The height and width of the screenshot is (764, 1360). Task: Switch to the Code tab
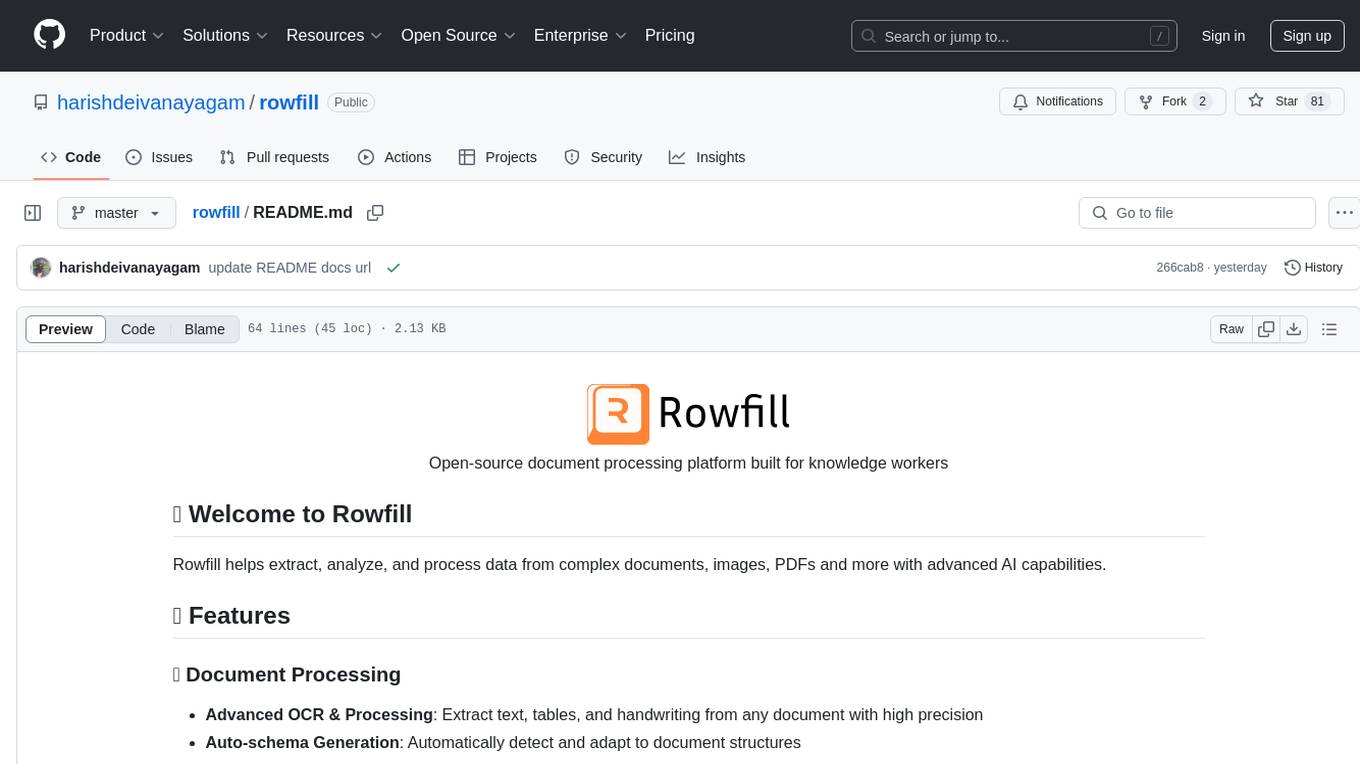click(x=71, y=157)
